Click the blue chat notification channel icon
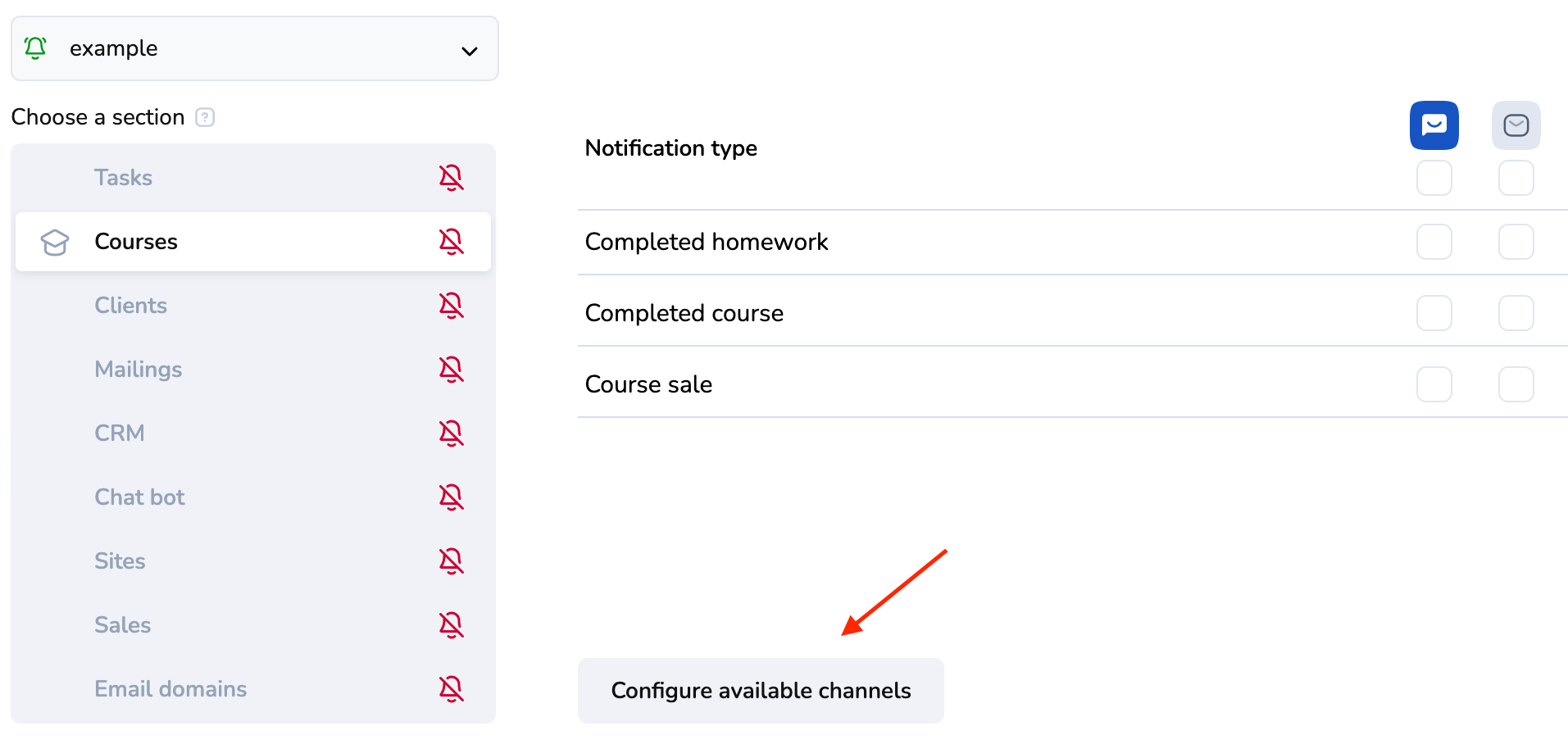 coord(1434,125)
